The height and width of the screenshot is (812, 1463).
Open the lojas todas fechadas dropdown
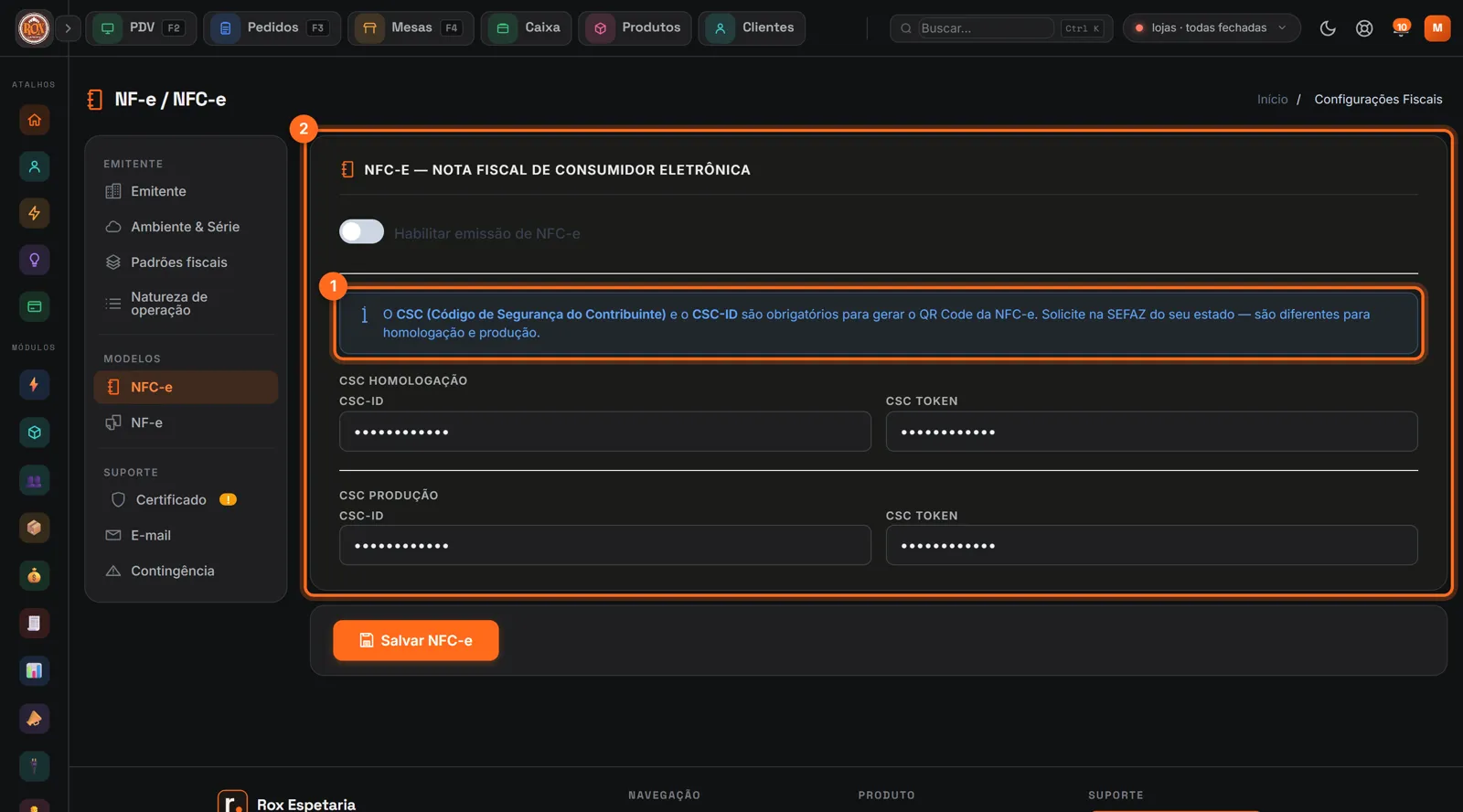1212,28
